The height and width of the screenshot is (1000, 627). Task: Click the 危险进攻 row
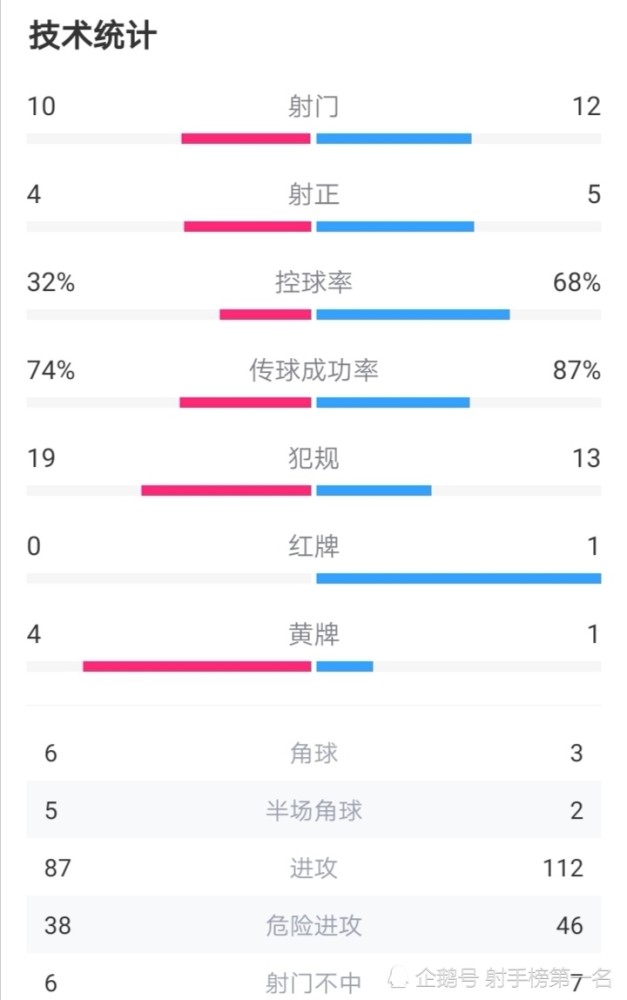click(313, 925)
